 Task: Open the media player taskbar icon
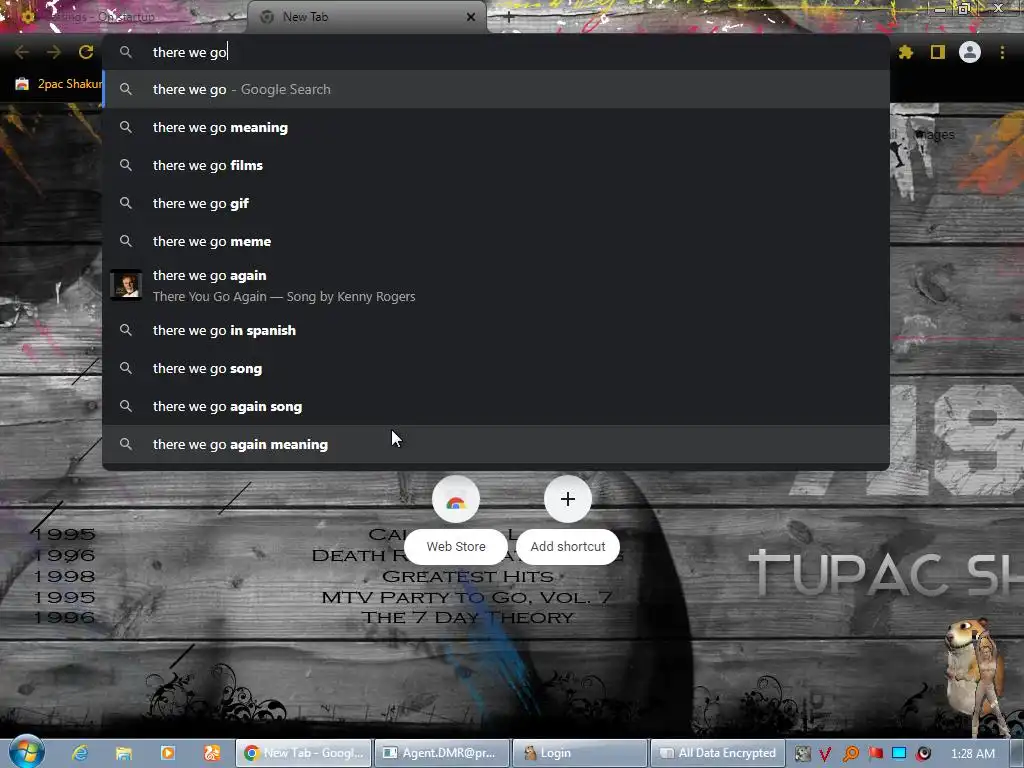click(x=168, y=753)
